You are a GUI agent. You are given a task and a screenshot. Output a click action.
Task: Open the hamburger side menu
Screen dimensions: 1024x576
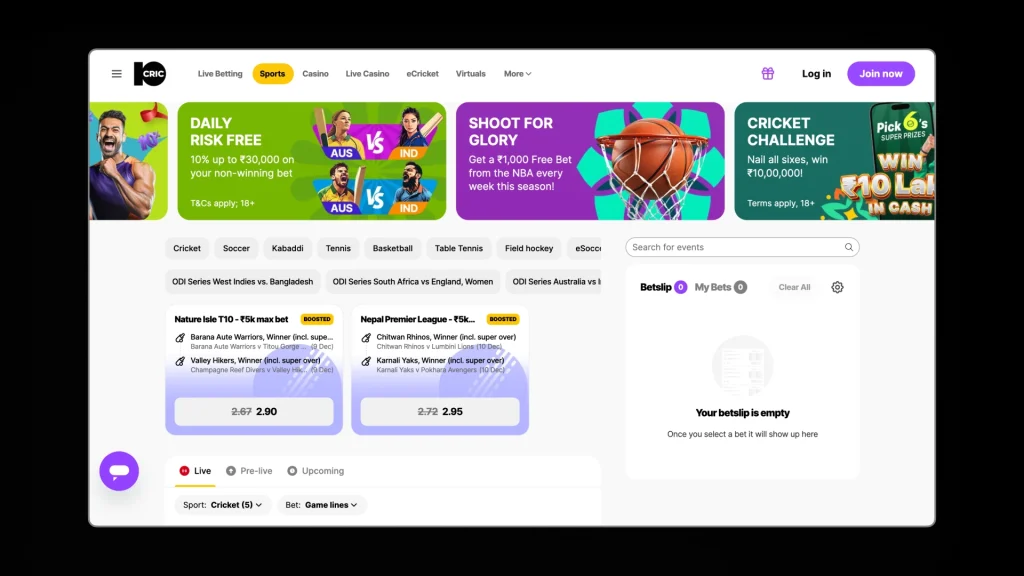pos(116,74)
